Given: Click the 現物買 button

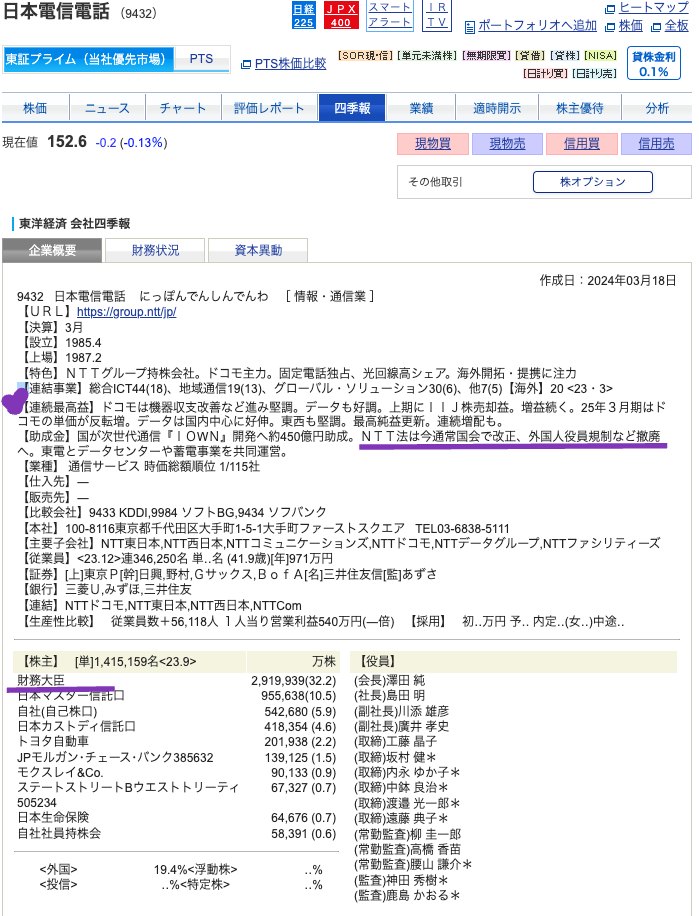Looking at the screenshot, I should click(x=433, y=144).
